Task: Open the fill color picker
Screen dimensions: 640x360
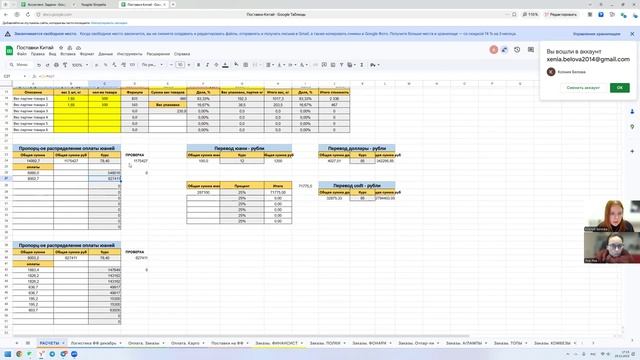Action: [x=236, y=65]
